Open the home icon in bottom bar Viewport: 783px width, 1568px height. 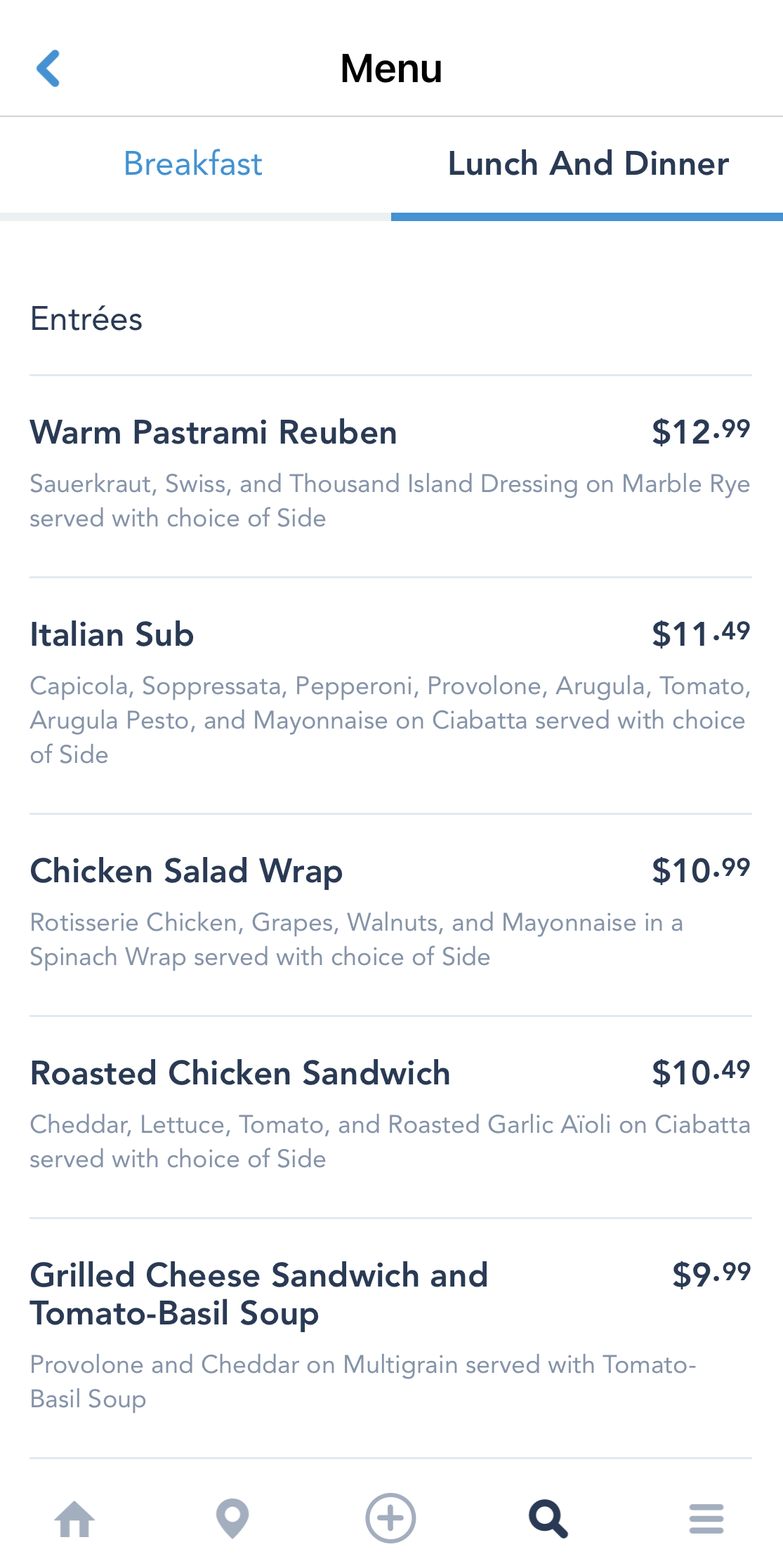(74, 1519)
